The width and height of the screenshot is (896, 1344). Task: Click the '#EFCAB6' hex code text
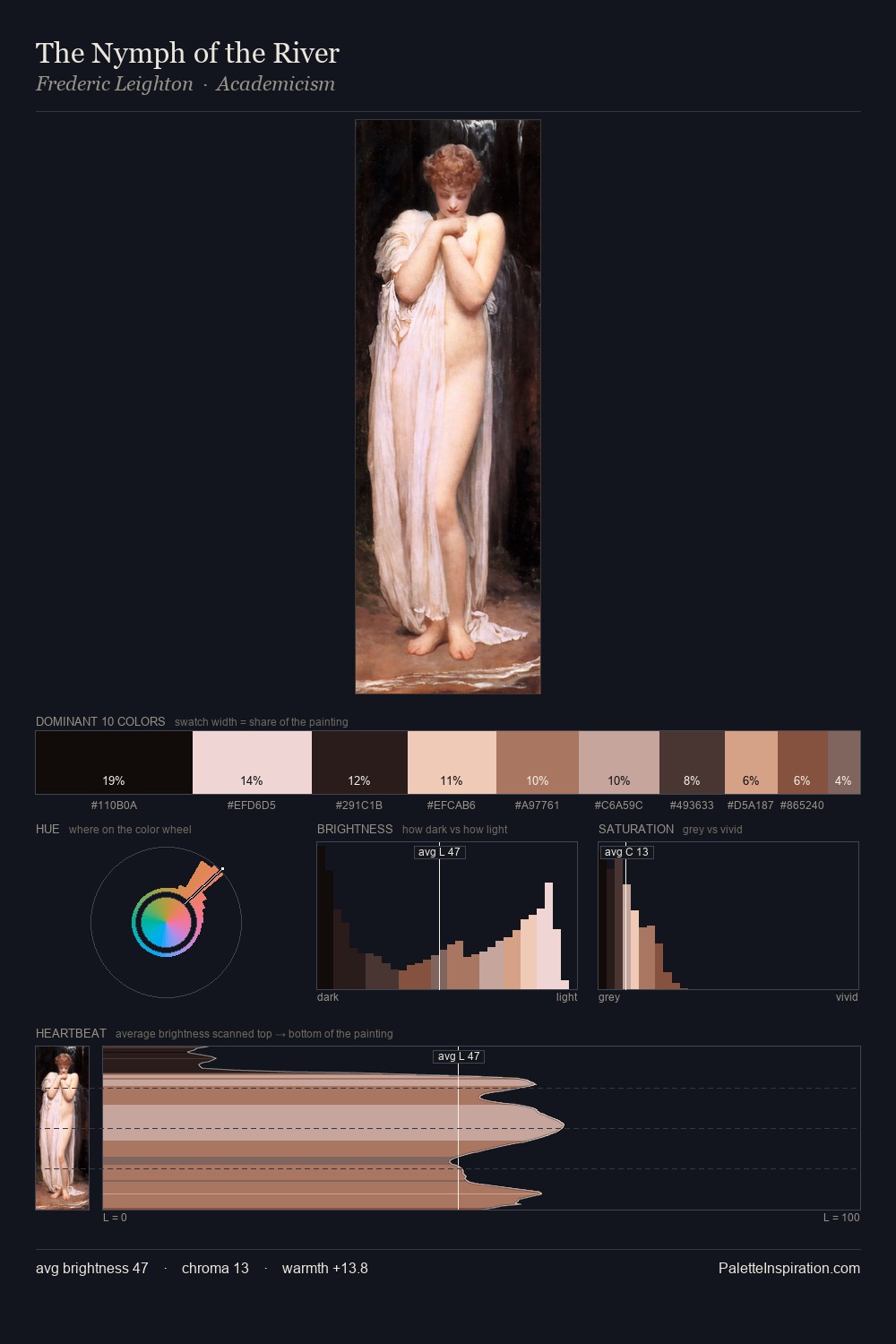(x=452, y=806)
